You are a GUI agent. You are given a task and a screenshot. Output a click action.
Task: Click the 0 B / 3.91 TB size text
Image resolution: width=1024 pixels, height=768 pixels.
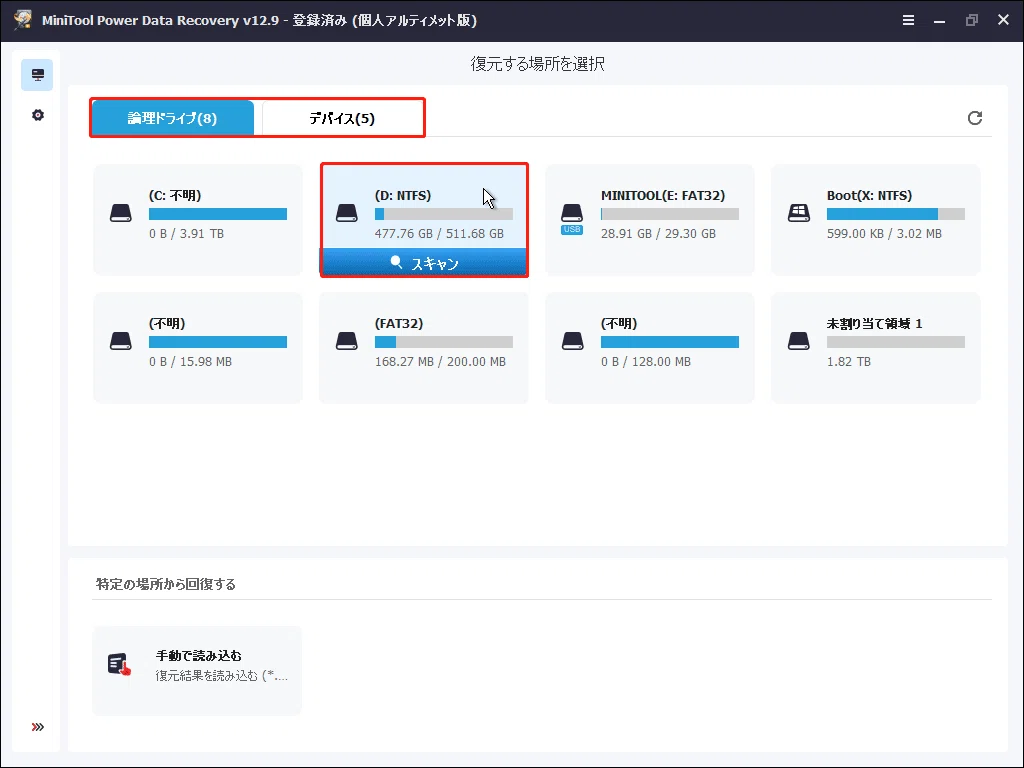pos(186,233)
